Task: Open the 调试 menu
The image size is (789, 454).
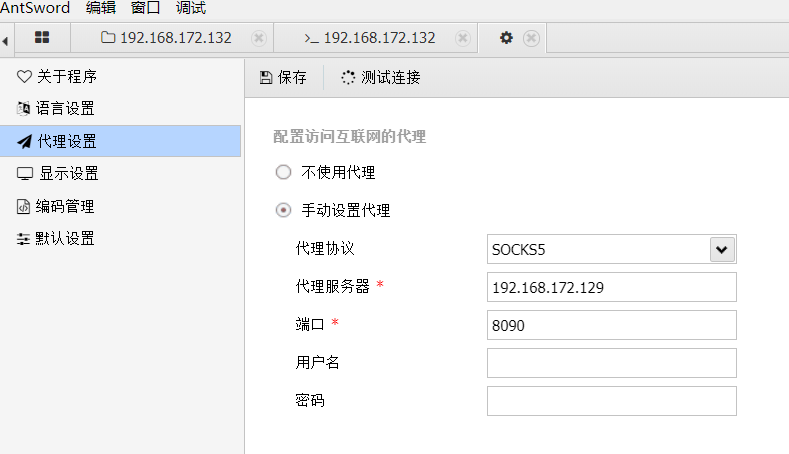Action: [190, 8]
